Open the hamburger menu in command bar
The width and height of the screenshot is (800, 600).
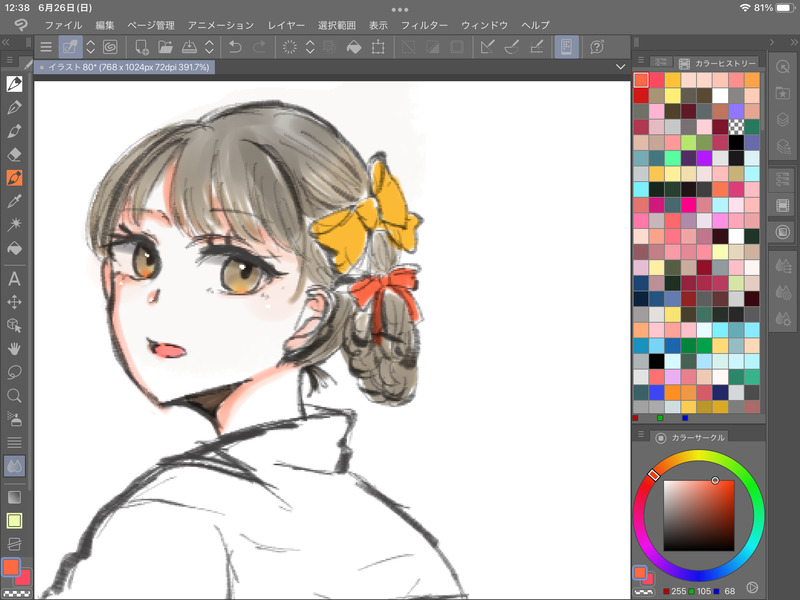click(x=46, y=47)
